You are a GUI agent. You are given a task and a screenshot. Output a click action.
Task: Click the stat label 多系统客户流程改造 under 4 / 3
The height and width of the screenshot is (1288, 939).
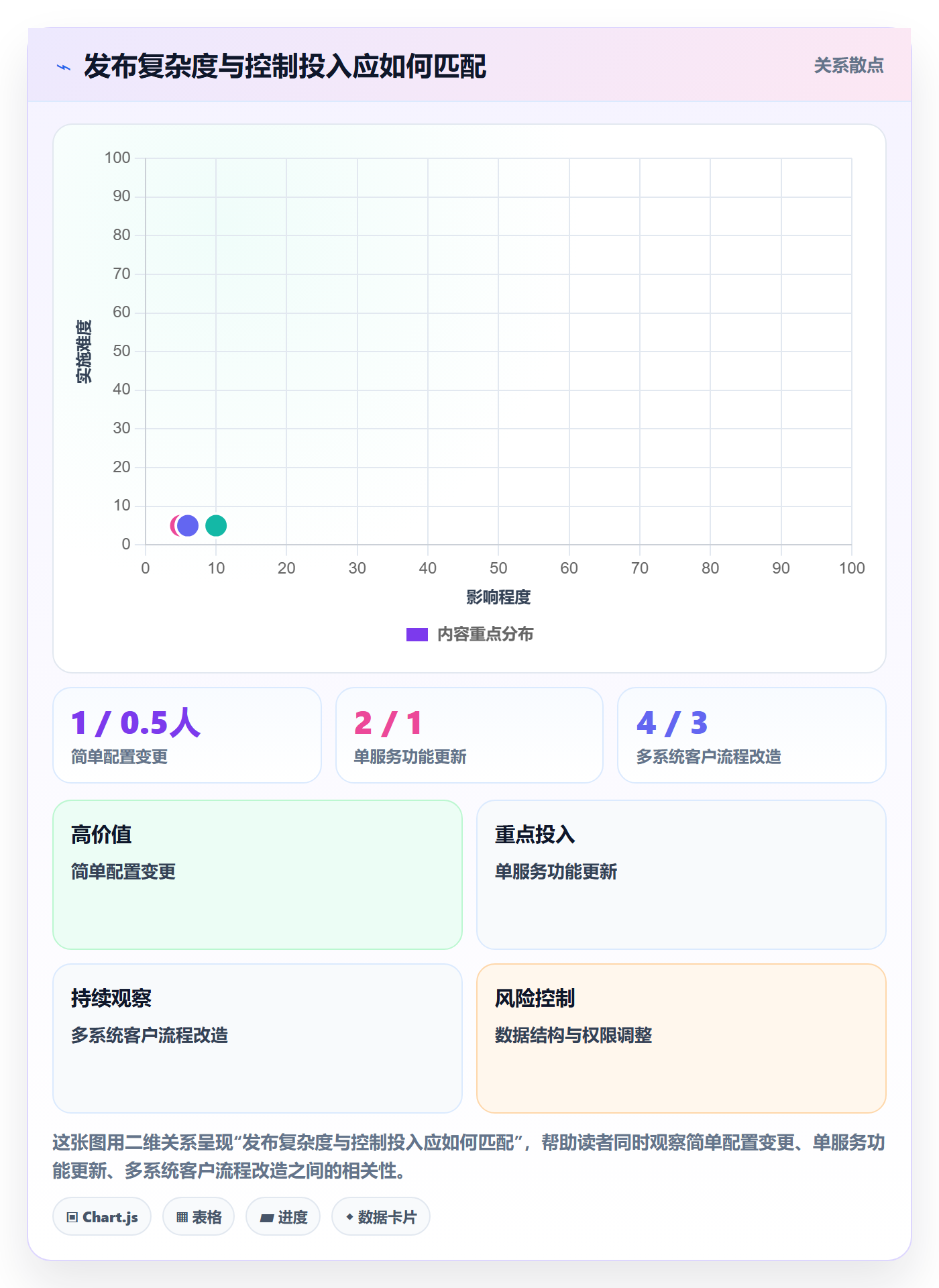click(x=708, y=757)
